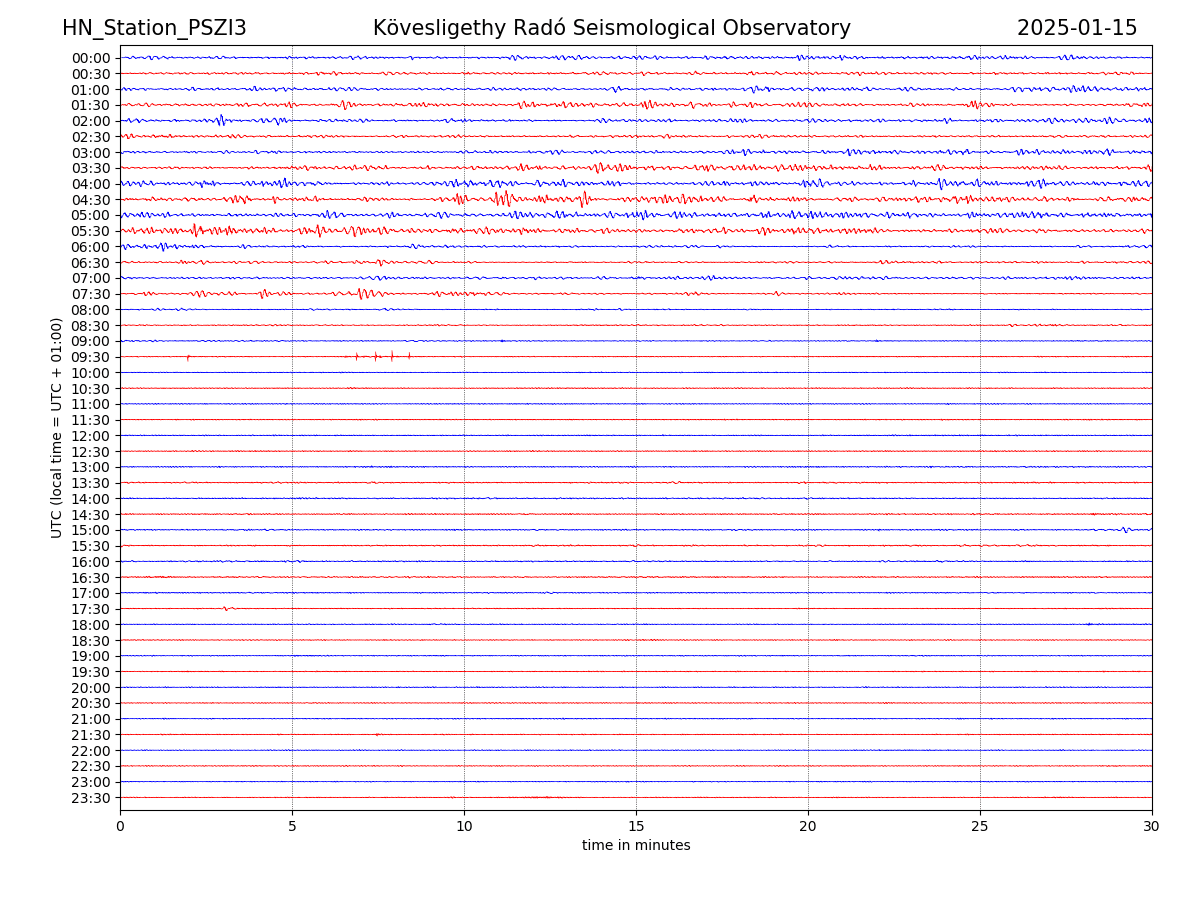Click the x-axis tick label 10
Viewport: 1200px width, 900px height.
464,827
